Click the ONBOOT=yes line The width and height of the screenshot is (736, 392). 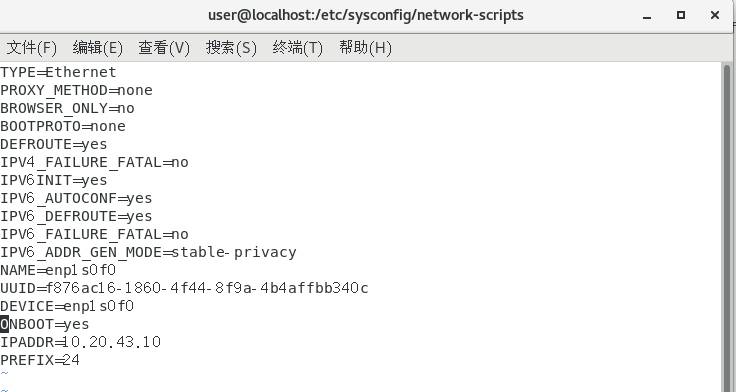coord(45,324)
